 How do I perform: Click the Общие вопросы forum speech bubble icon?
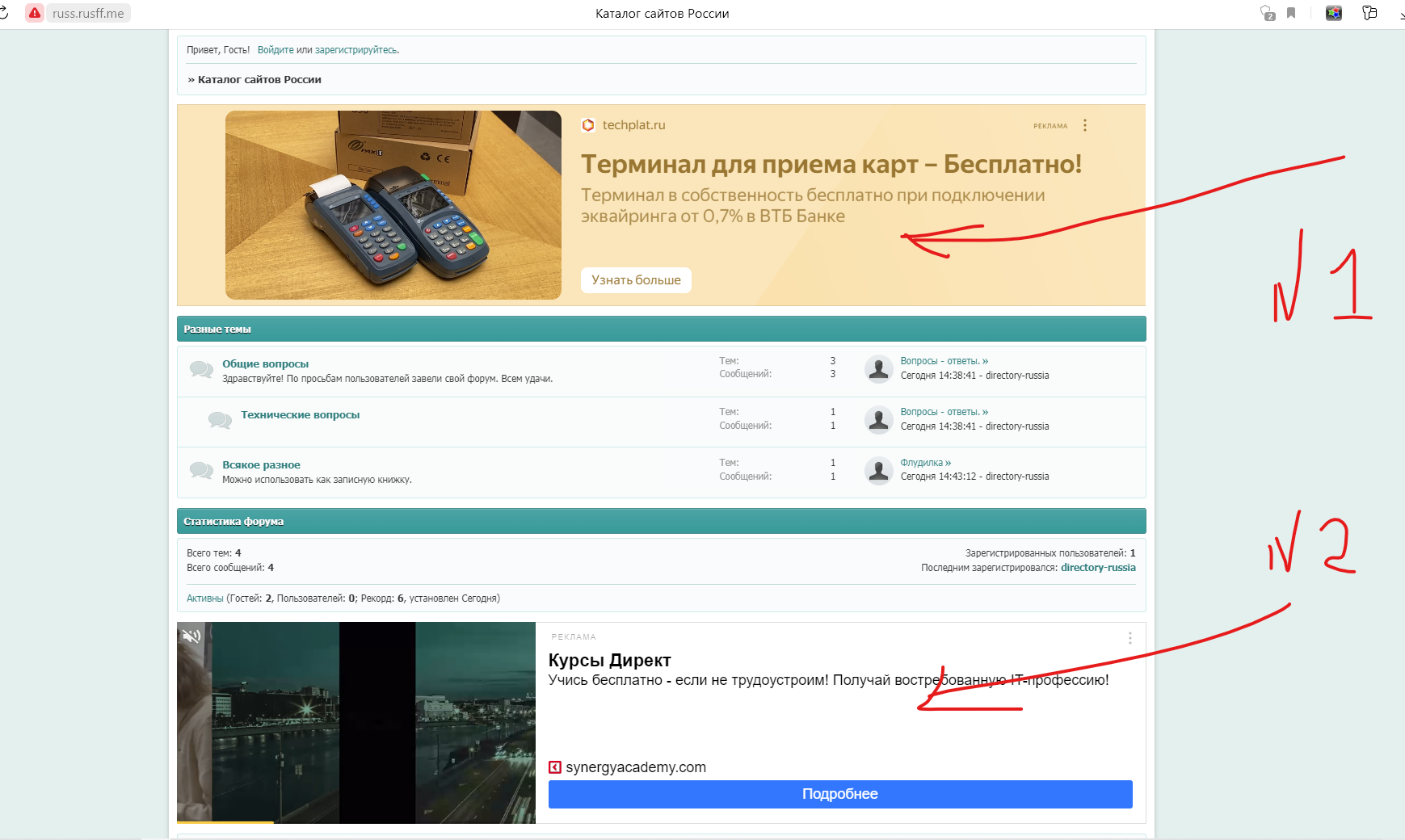point(201,369)
